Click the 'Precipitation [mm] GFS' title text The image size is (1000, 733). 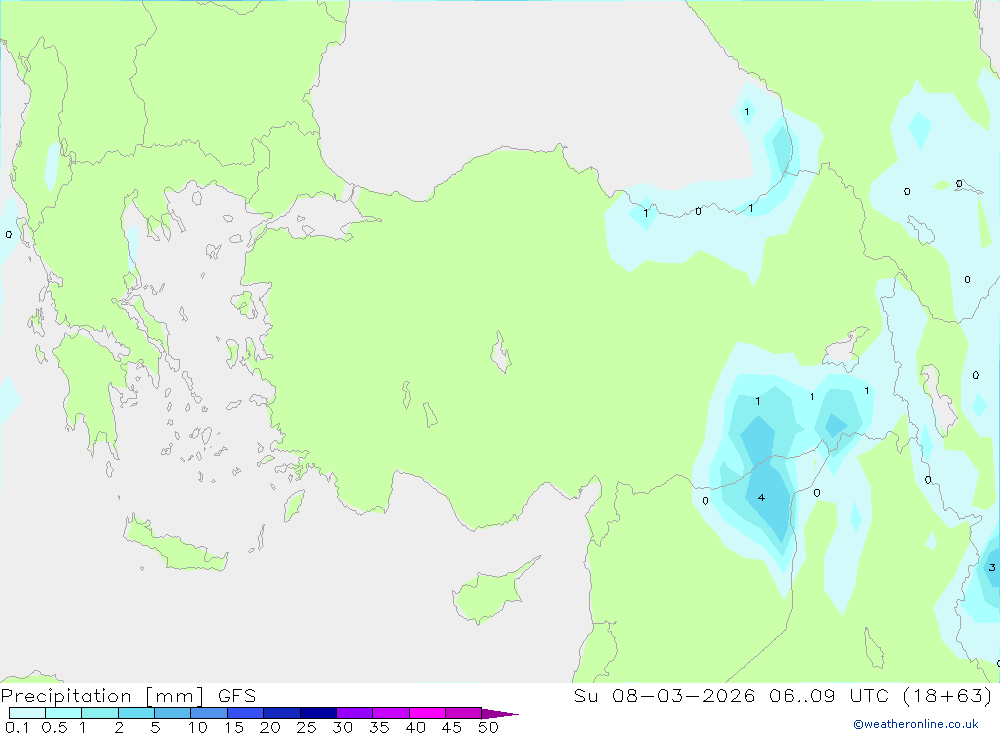(x=128, y=696)
